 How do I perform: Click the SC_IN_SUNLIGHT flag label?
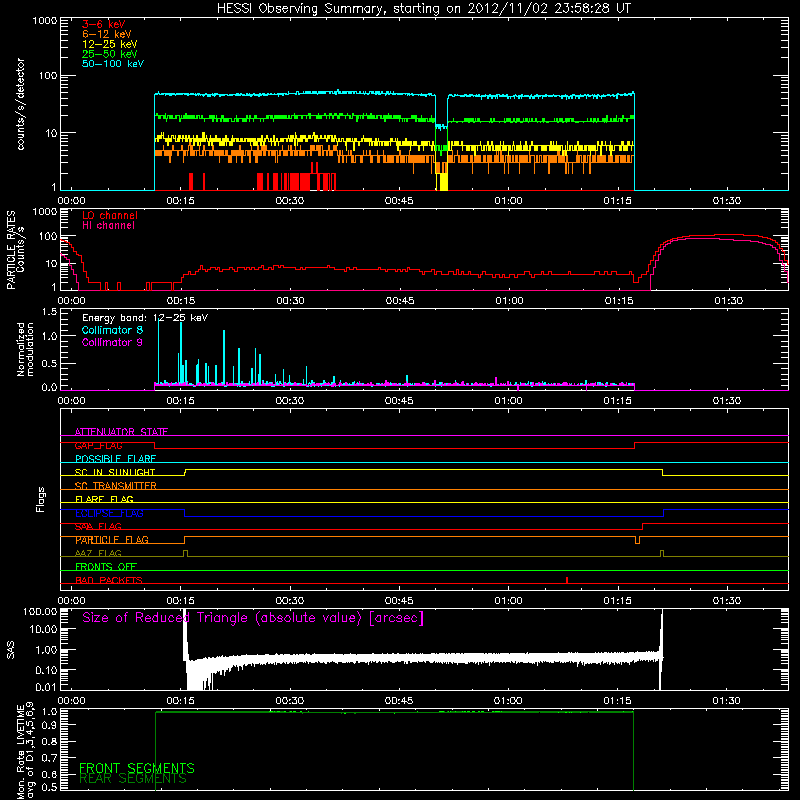115,472
